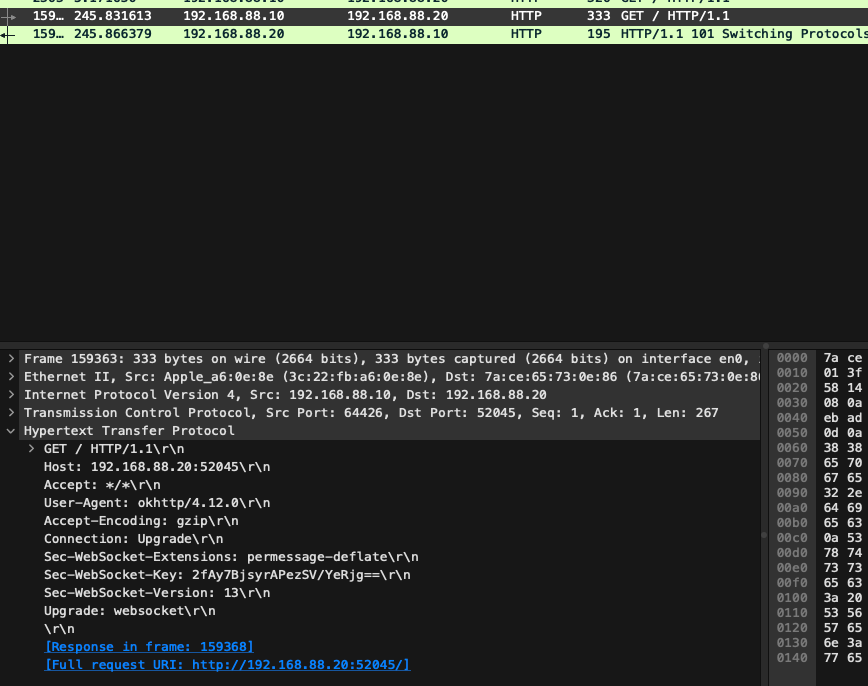Expand the Ethernet II section
The width and height of the screenshot is (868, 686).
(x=11, y=376)
